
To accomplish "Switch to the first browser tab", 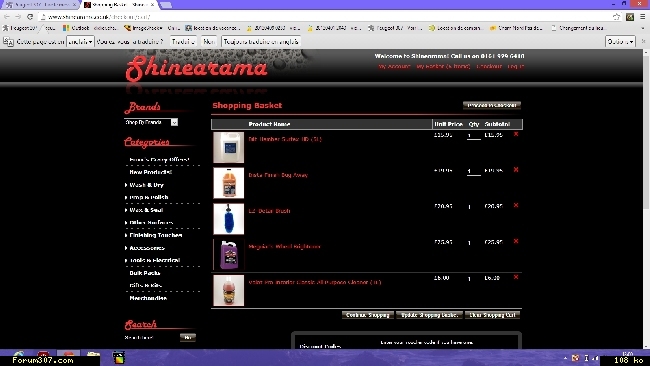I will pos(39,5).
